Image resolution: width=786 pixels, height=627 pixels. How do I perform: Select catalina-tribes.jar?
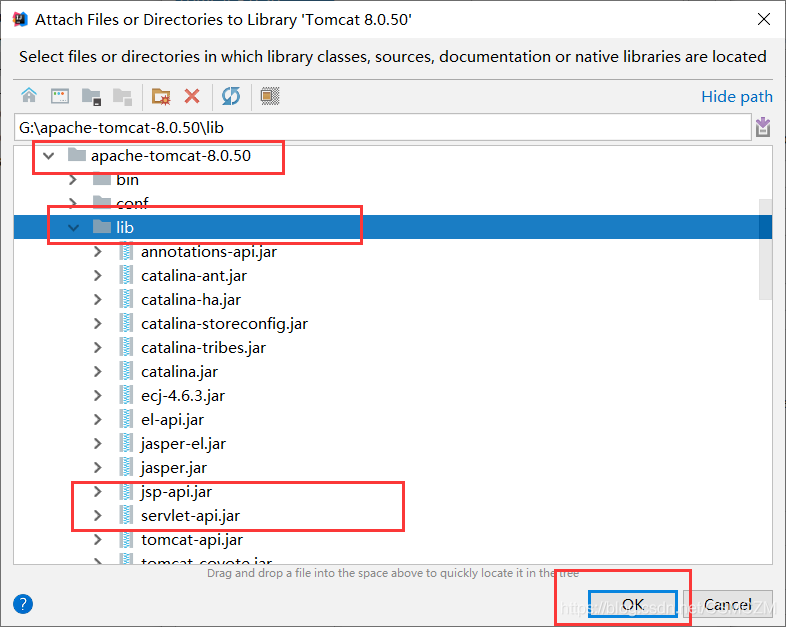coord(203,348)
